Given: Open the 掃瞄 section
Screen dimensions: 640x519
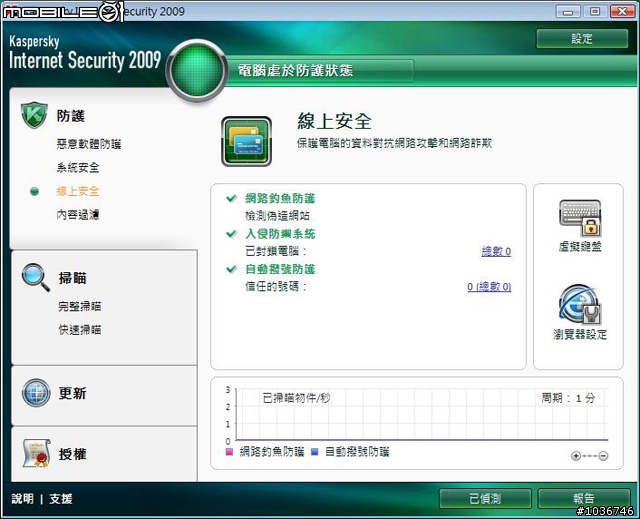Looking at the screenshot, I should pyautogui.click(x=72, y=278).
